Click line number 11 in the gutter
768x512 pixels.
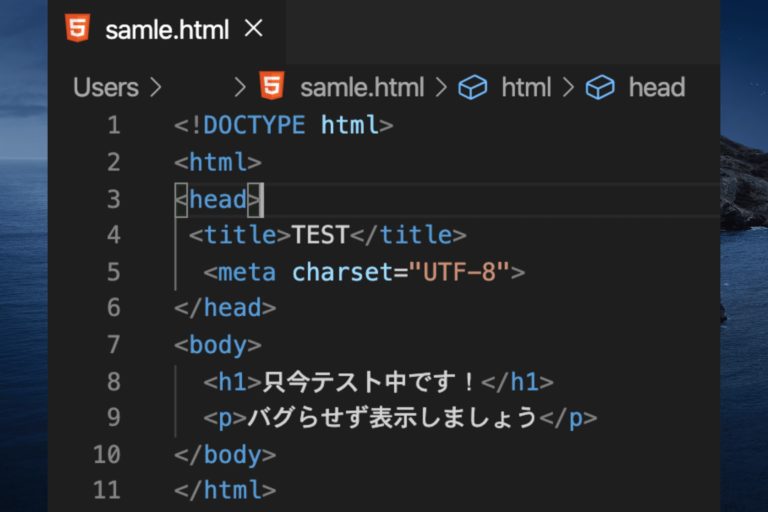pos(106,490)
